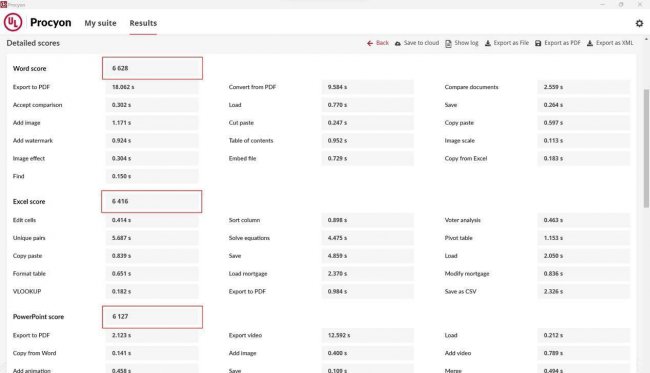Click the Add watermark label
The width and height of the screenshot is (650, 373).
[x=33, y=140]
